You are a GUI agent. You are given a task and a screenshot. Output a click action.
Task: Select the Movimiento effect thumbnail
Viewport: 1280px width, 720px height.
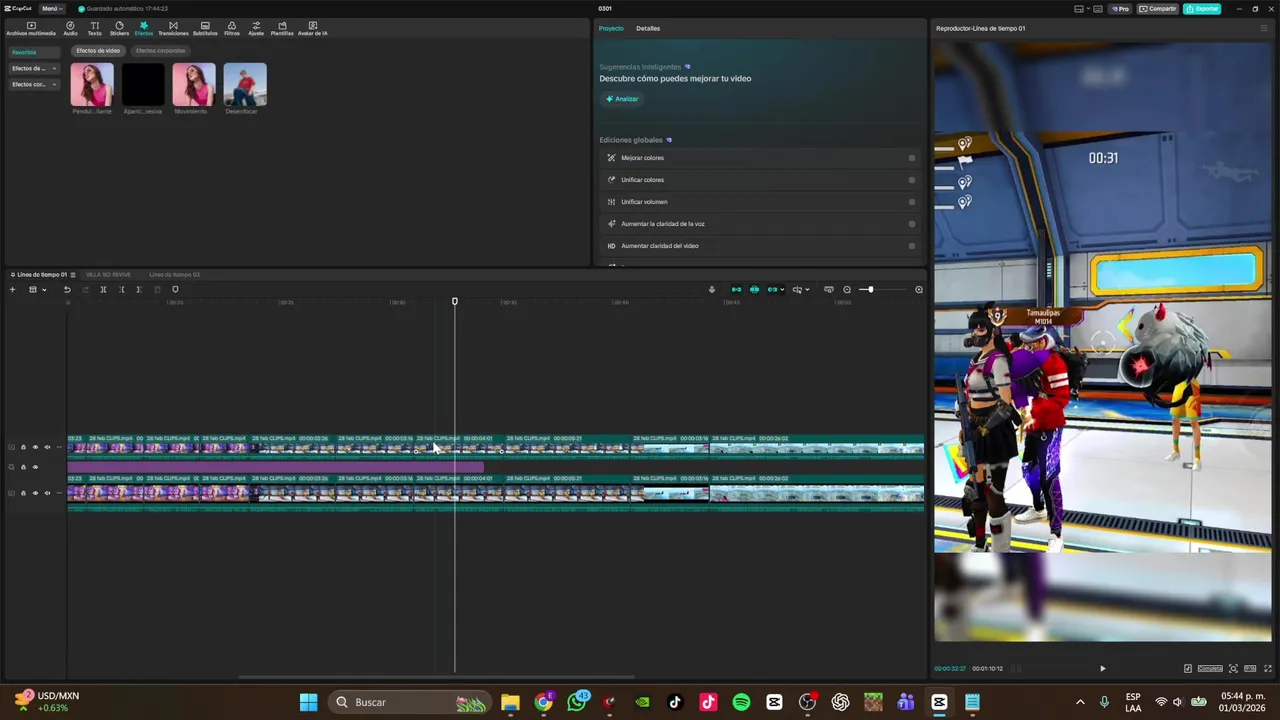tap(194, 85)
